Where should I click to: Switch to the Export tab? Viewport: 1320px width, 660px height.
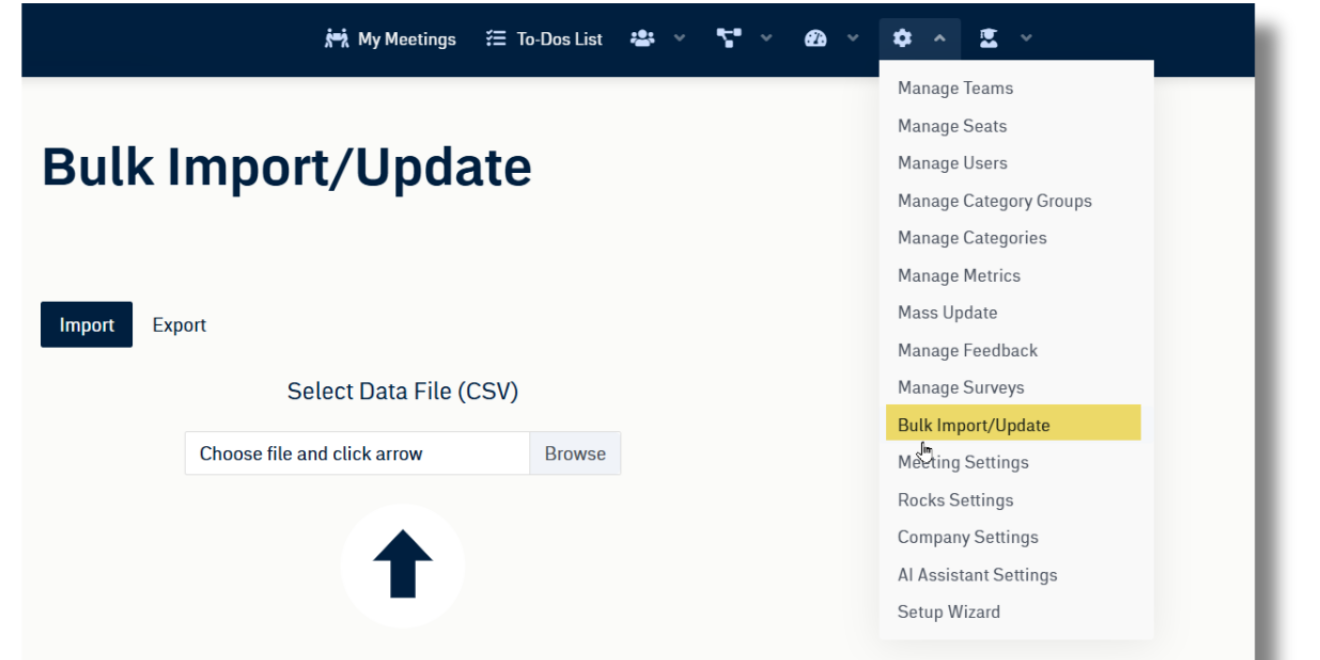(x=179, y=325)
